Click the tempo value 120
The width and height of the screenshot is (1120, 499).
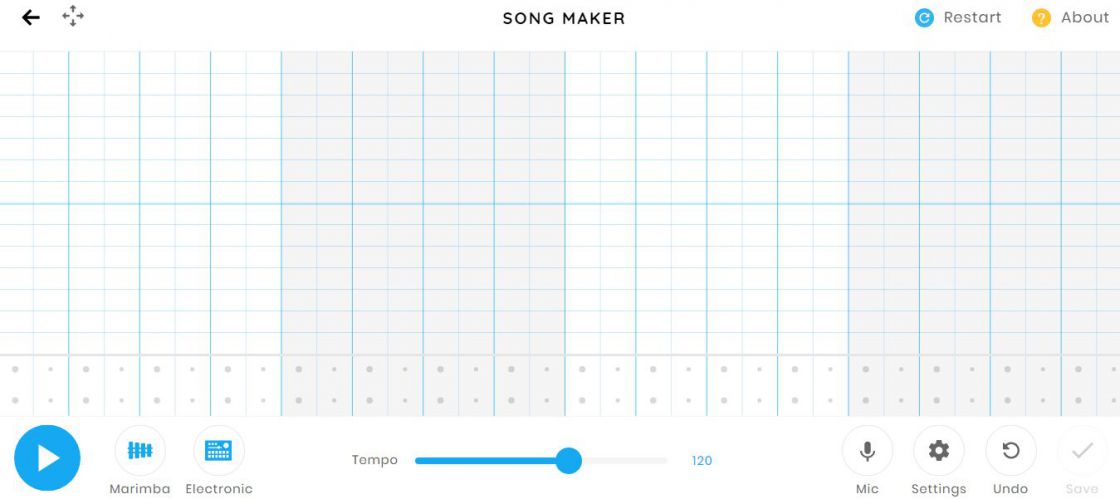[702, 461]
